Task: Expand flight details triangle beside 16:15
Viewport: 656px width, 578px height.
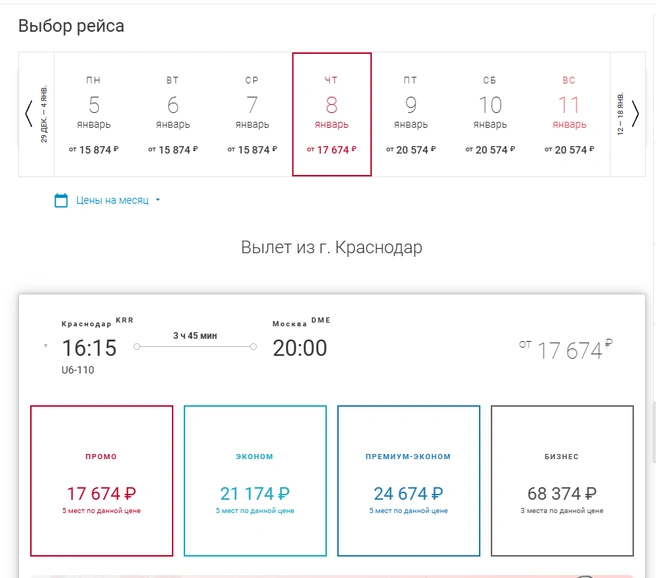Action: tap(46, 345)
